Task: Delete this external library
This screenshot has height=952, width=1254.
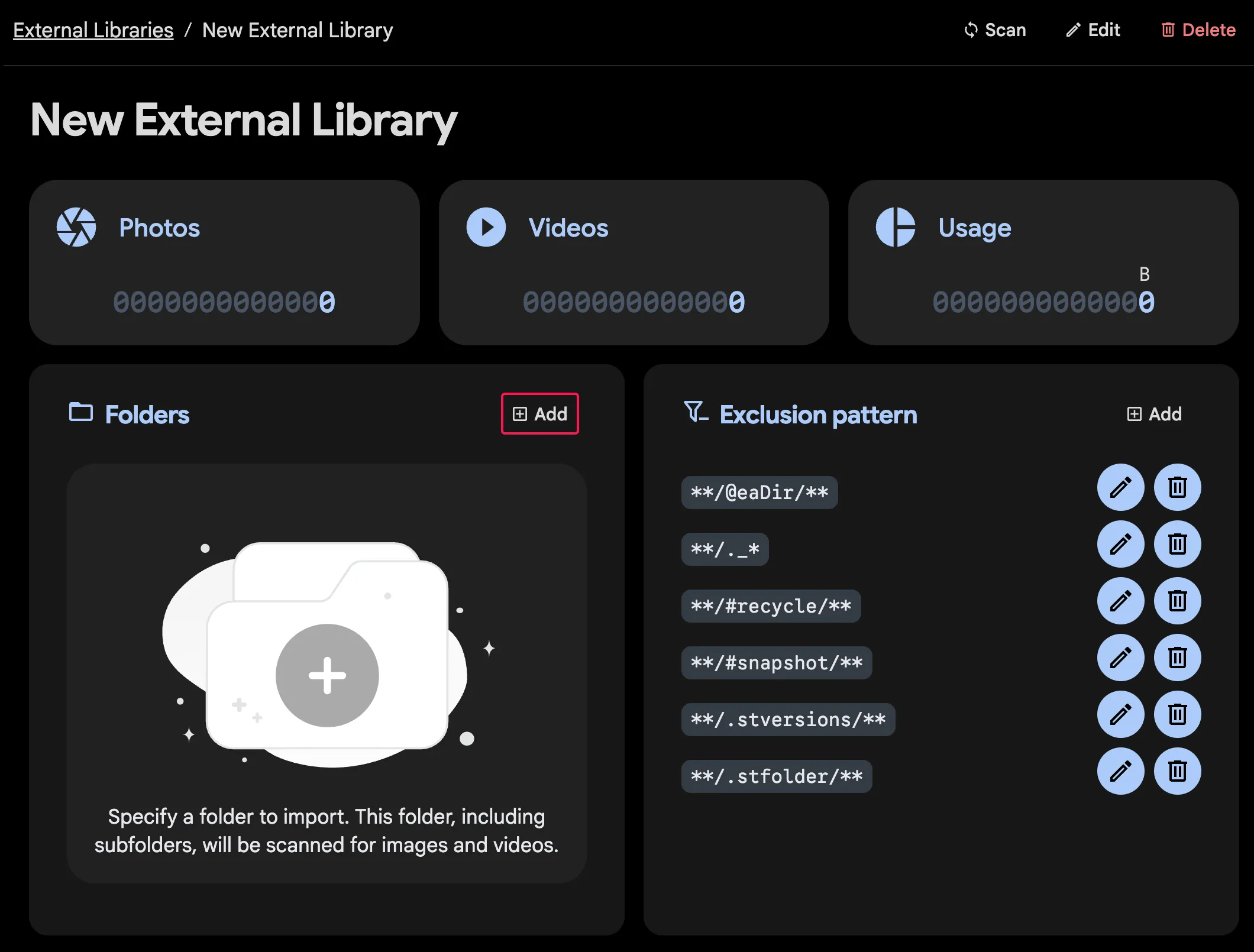Action: point(1198,30)
